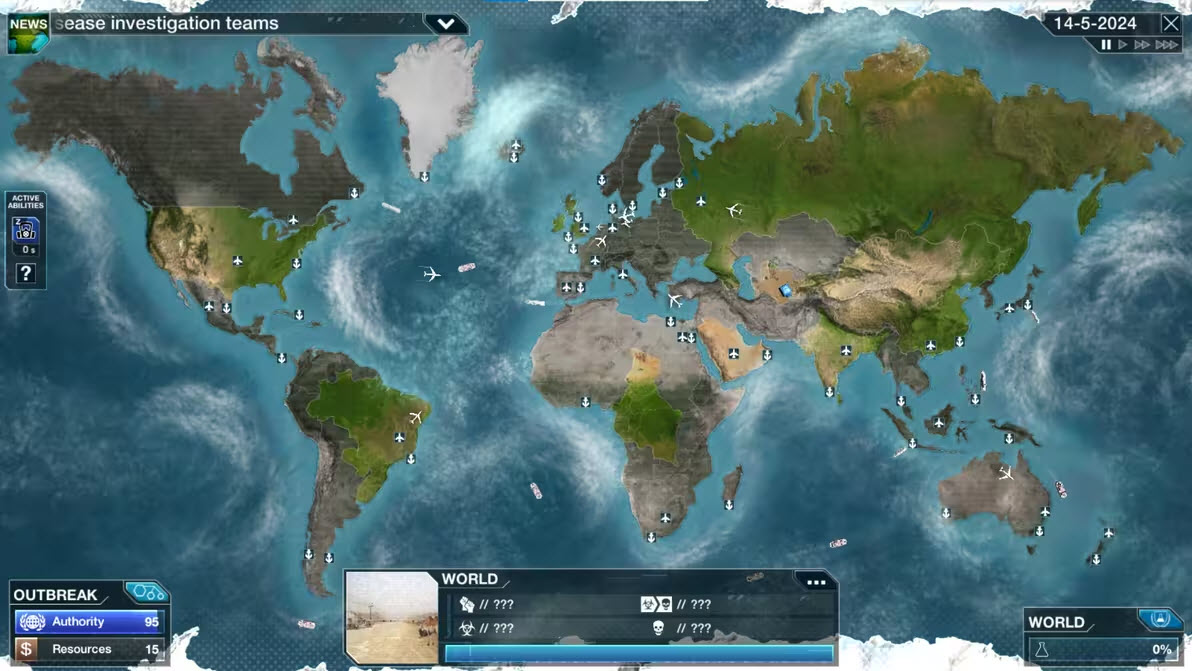The image size is (1192, 671).
Task: Select the Madagascar seaport anchor icon
Action: point(728,505)
